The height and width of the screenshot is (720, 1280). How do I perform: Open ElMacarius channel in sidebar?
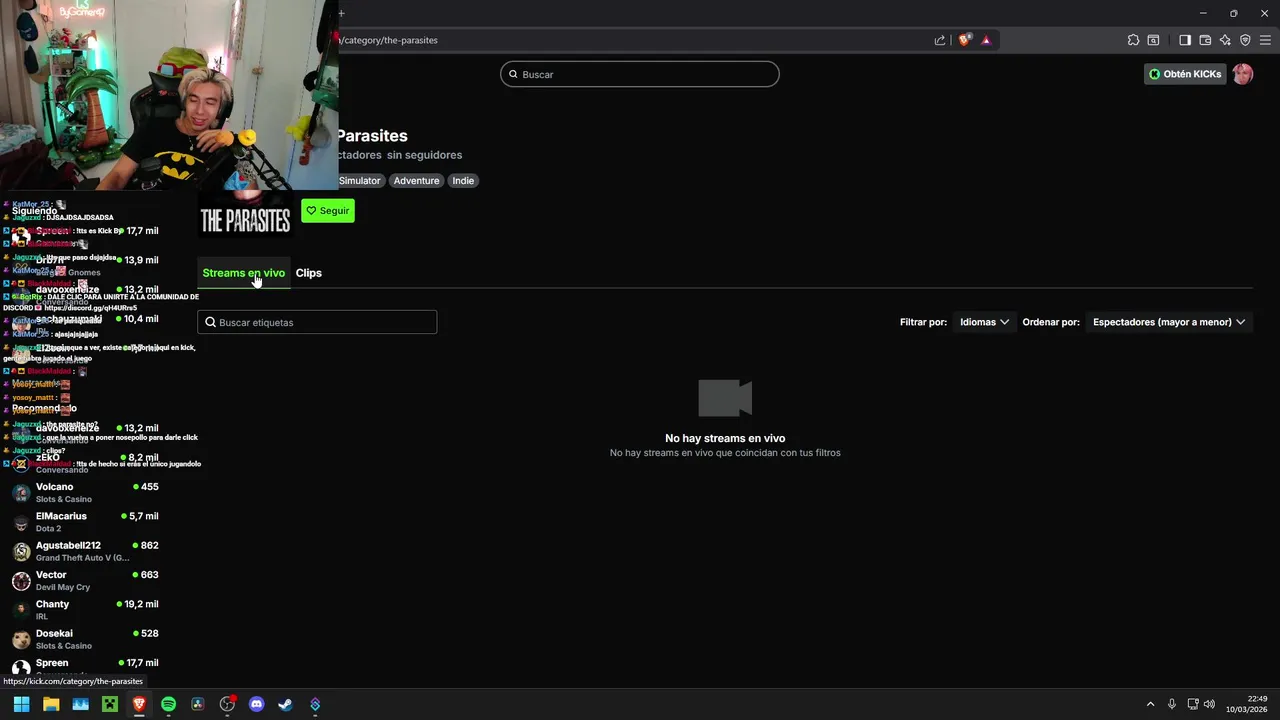pos(85,522)
